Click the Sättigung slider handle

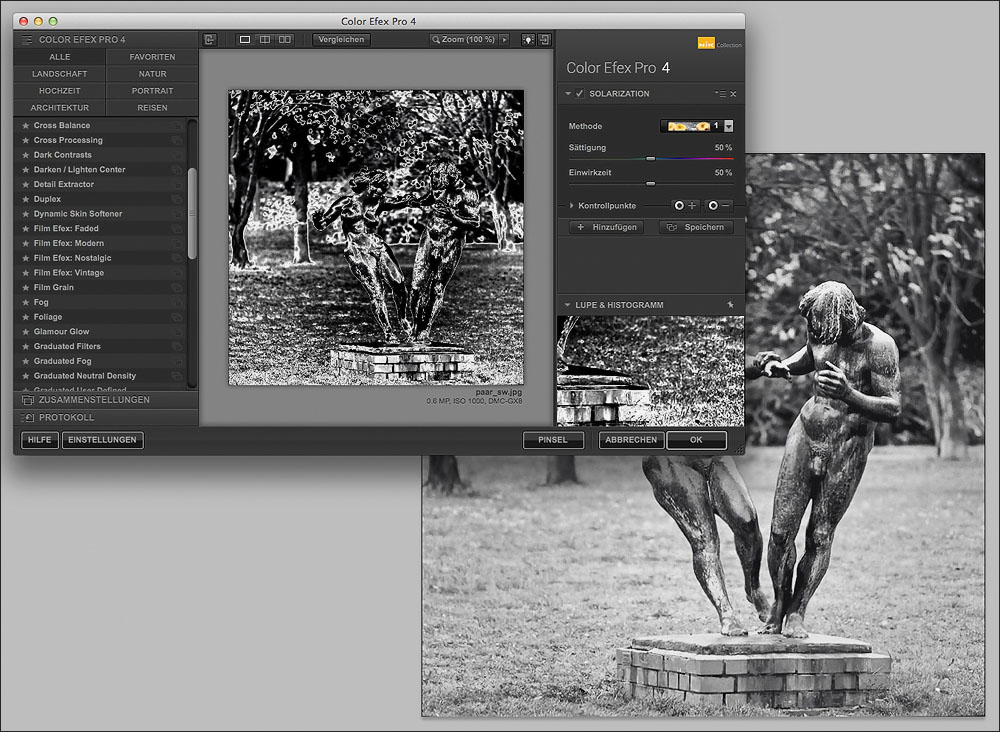[651, 159]
